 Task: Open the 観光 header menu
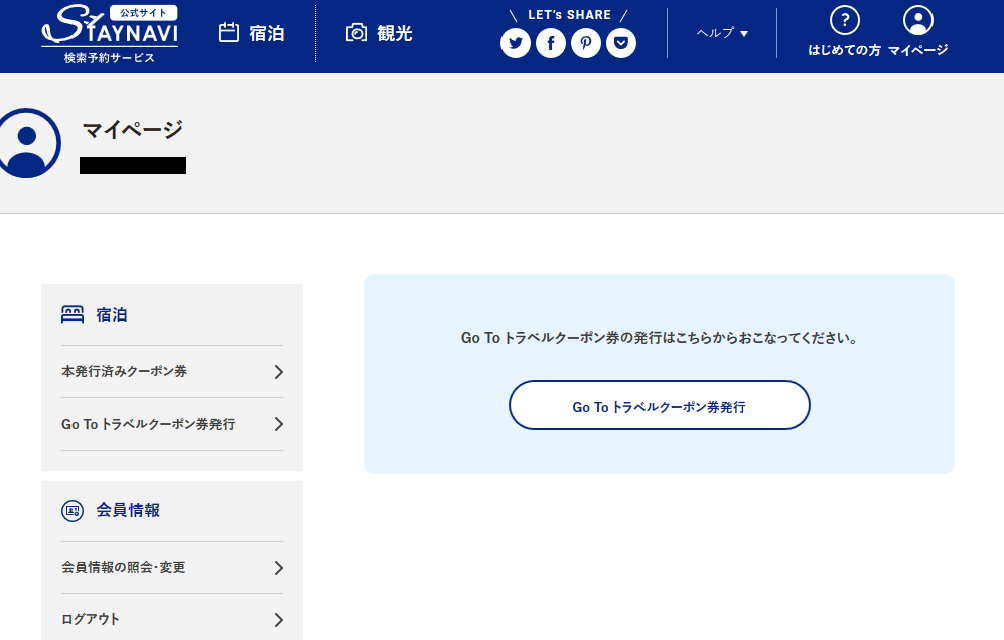379,33
